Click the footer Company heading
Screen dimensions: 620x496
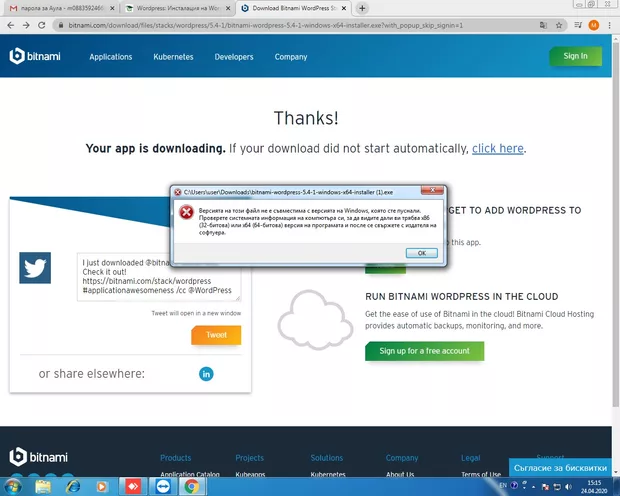pyautogui.click(x=402, y=458)
